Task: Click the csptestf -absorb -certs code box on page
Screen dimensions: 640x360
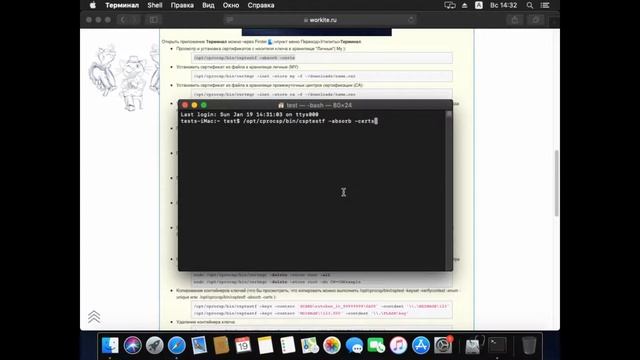Action: [x=322, y=58]
